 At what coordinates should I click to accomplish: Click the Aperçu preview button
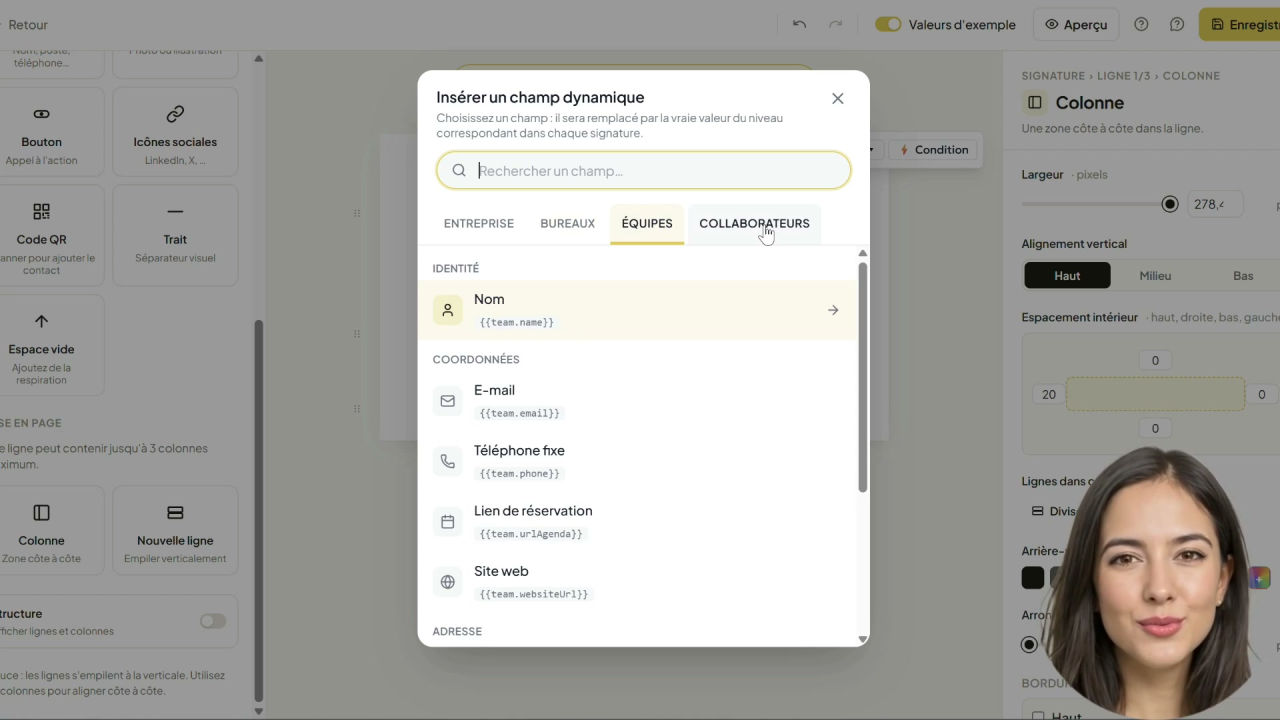coord(1076,24)
